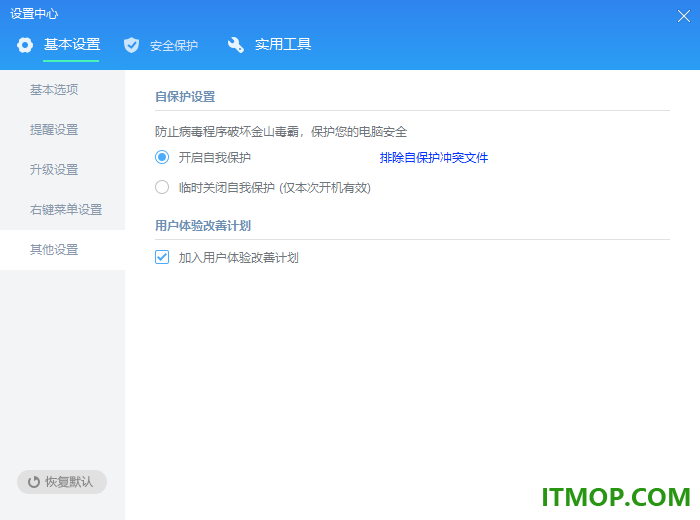This screenshot has height=520, width=700.
Task: Click the wrench icon beside 实用工具
Action: tap(236, 45)
